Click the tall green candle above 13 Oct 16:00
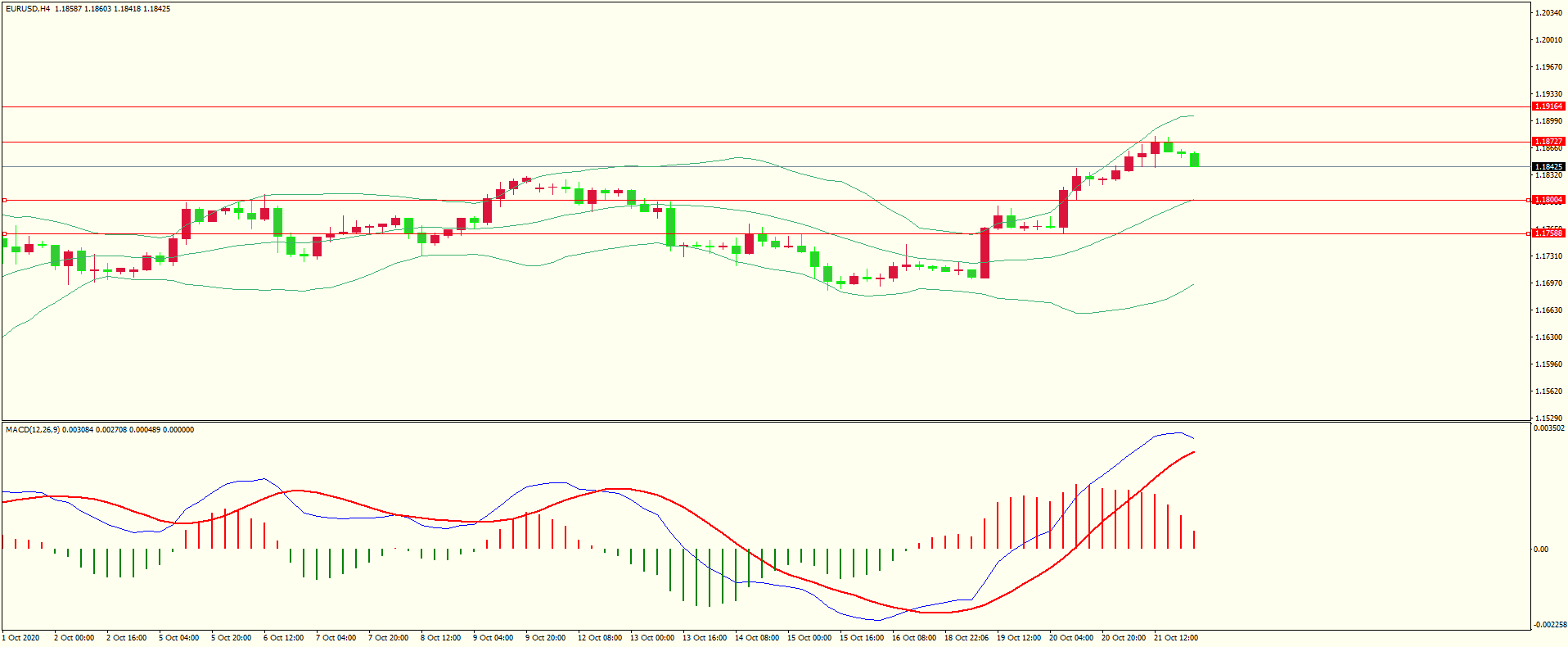This screenshot has height=647, width=1568. [671, 227]
